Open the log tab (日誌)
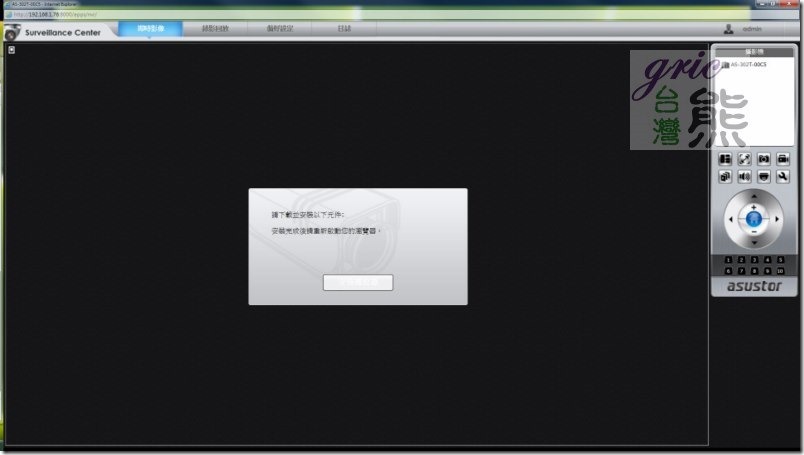This screenshot has width=804, height=455. 344,29
